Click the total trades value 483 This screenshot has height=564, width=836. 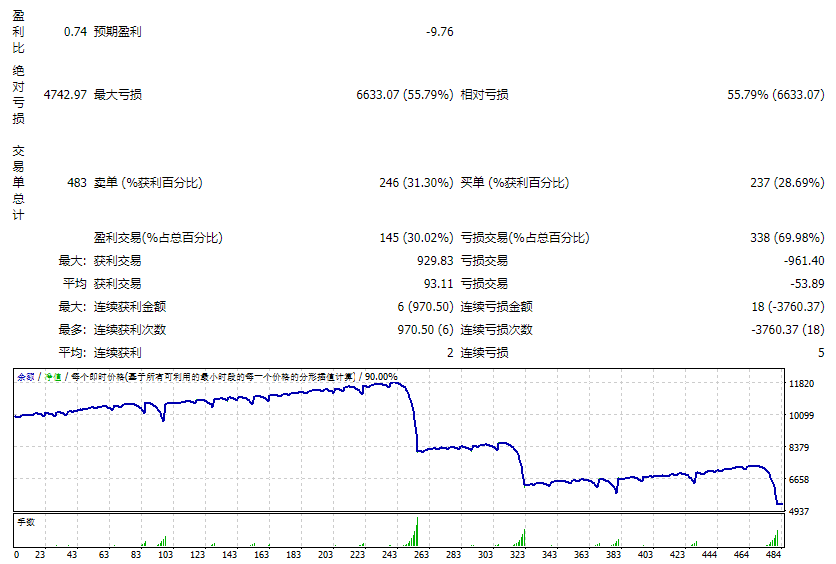(x=77, y=183)
